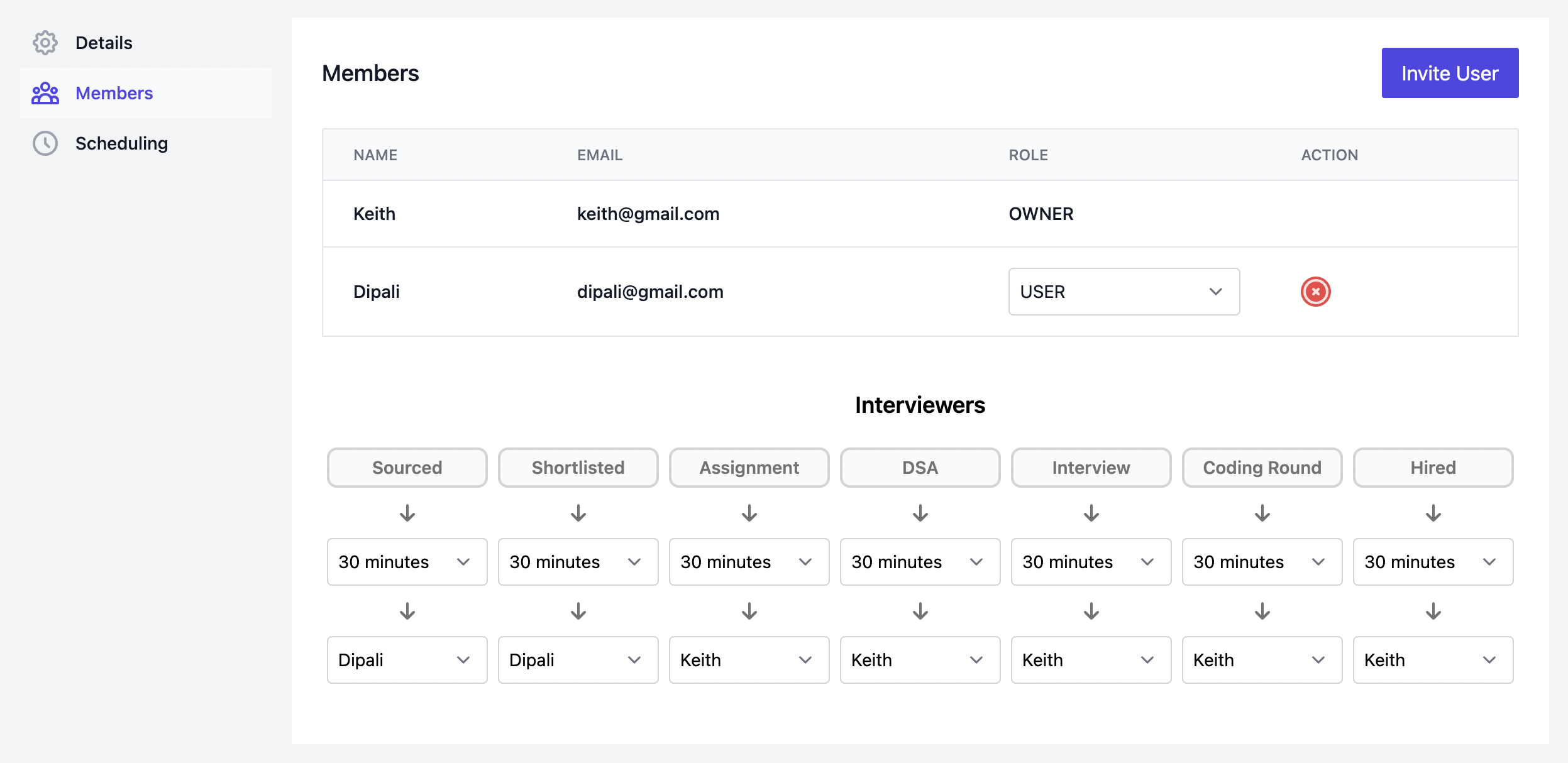Click the Invite User button

[x=1450, y=73]
